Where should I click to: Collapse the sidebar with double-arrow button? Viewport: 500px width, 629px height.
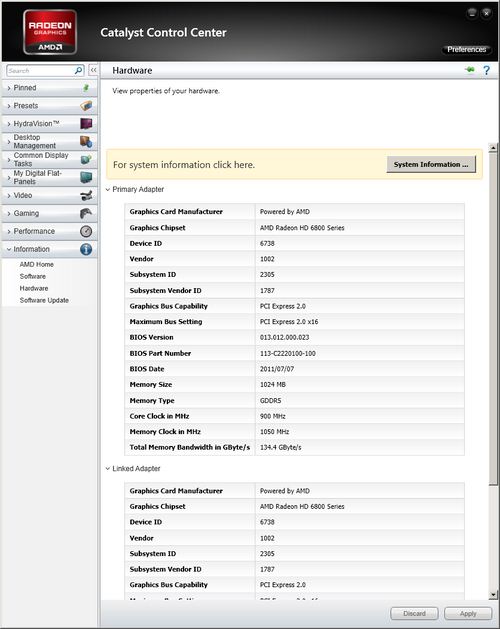click(93, 70)
